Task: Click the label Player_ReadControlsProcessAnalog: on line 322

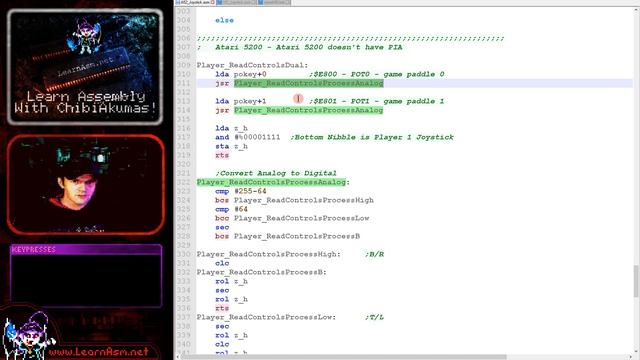Action: pos(273,182)
